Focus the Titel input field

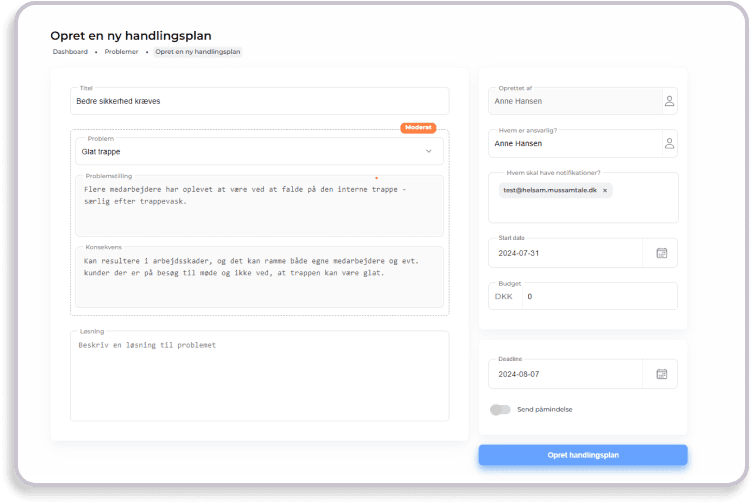(260, 101)
